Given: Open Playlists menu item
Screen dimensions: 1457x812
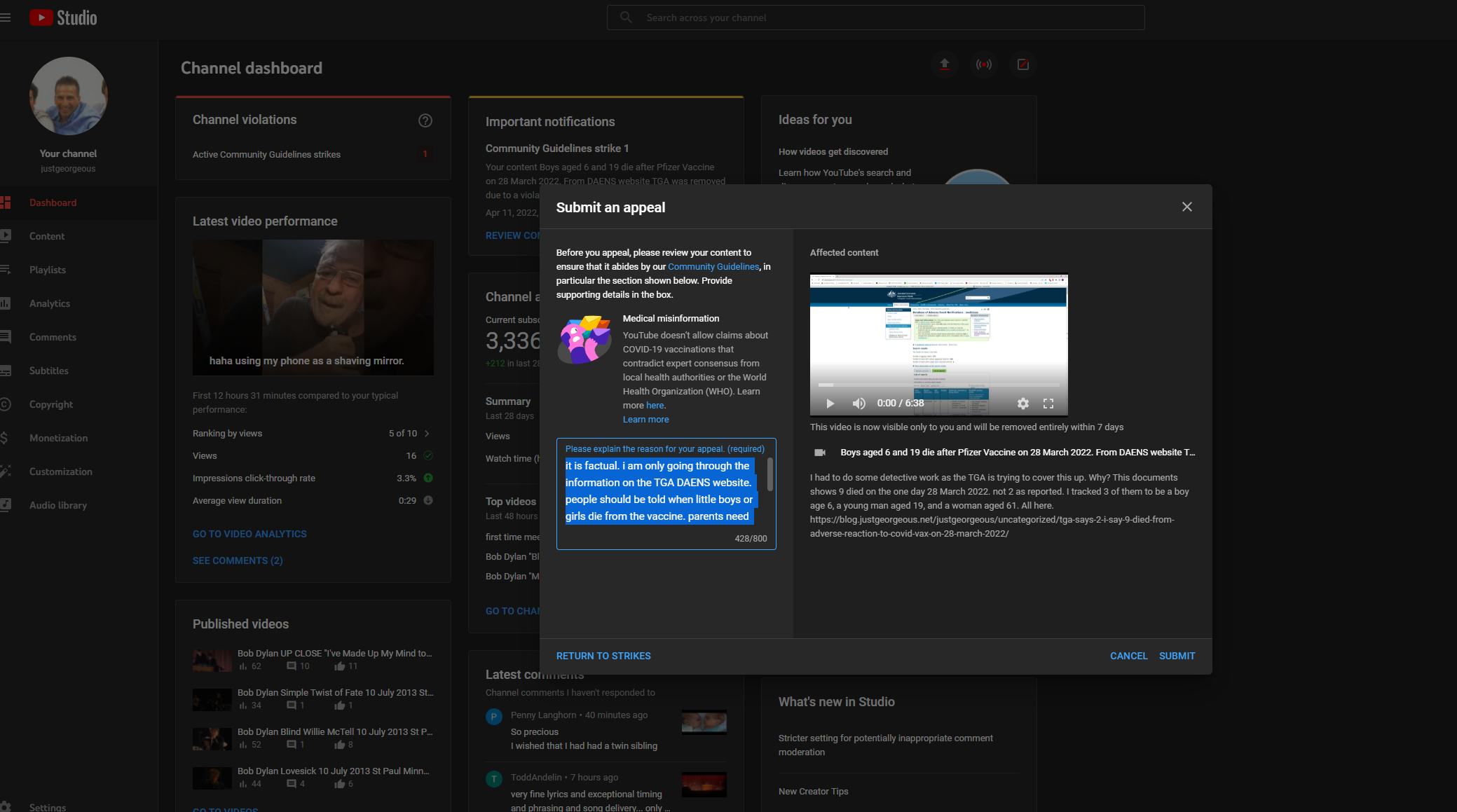Looking at the screenshot, I should tap(78, 270).
